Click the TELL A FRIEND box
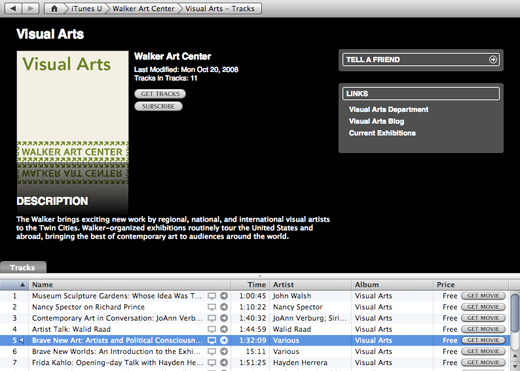This screenshot has width=520, height=371. pyautogui.click(x=421, y=60)
